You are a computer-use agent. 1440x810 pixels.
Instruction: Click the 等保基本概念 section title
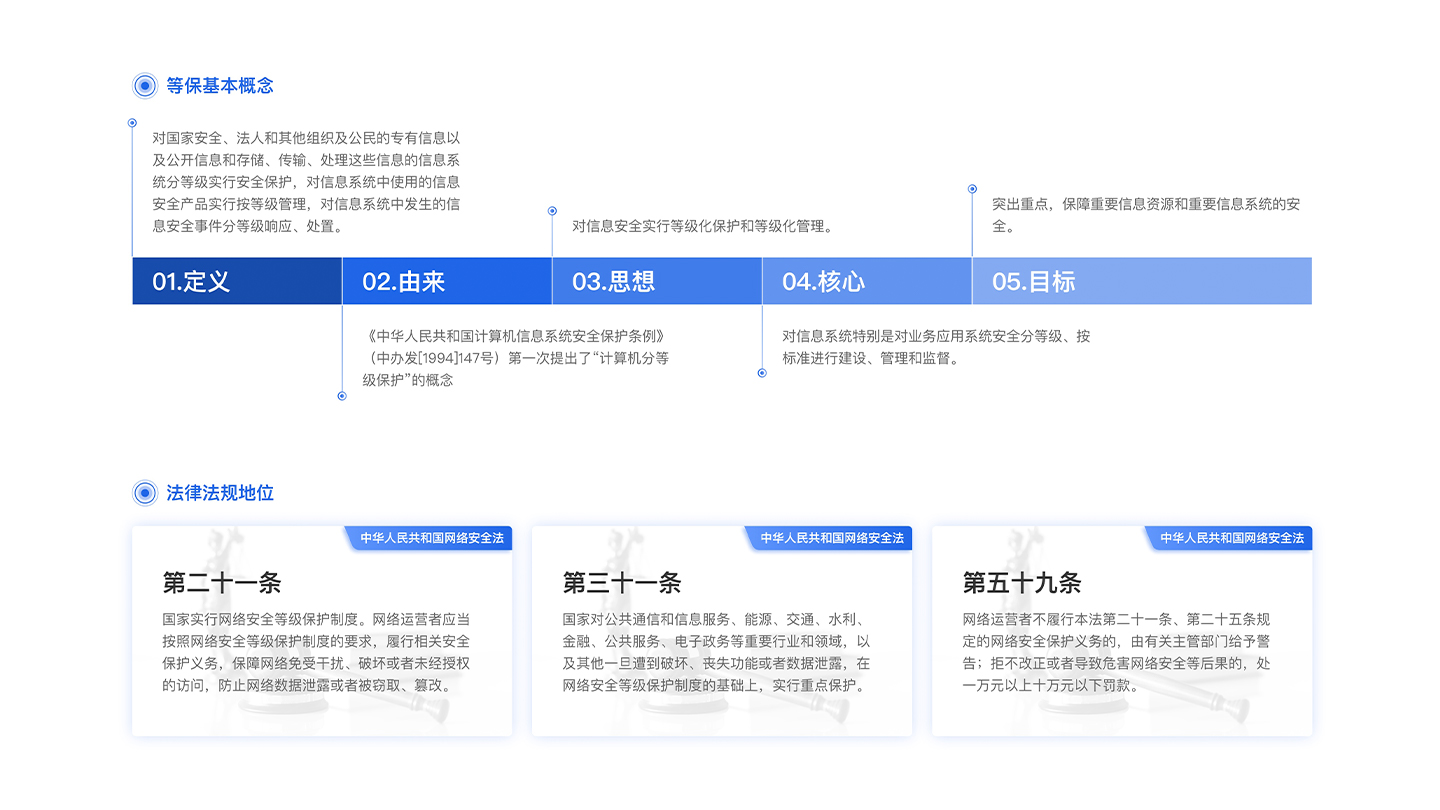[220, 86]
